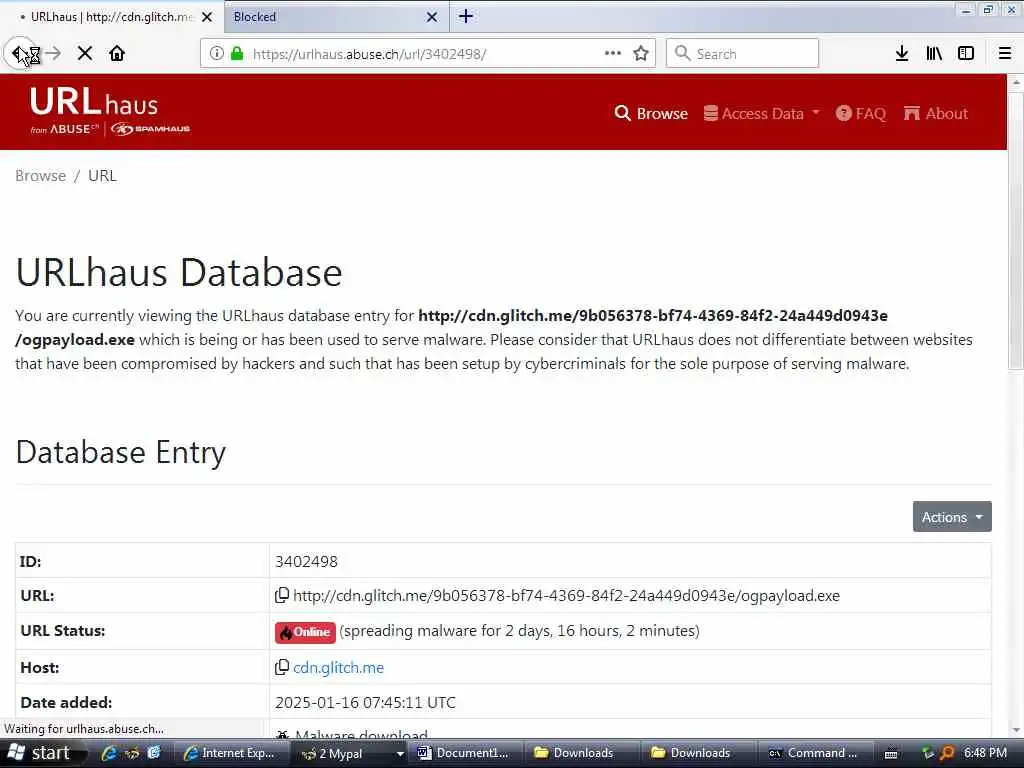Screen dimensions: 1024x768
Task: Open Browse in the red navigation bar
Action: [x=650, y=114]
